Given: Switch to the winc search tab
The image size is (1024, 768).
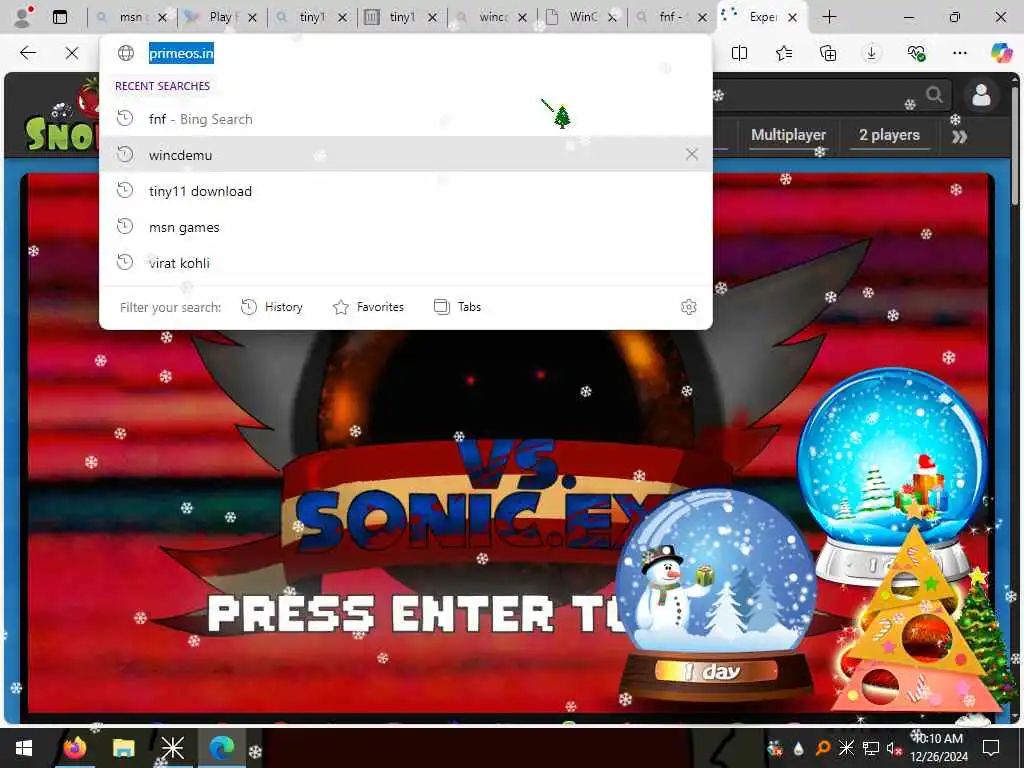Looking at the screenshot, I should pyautogui.click(x=490, y=17).
